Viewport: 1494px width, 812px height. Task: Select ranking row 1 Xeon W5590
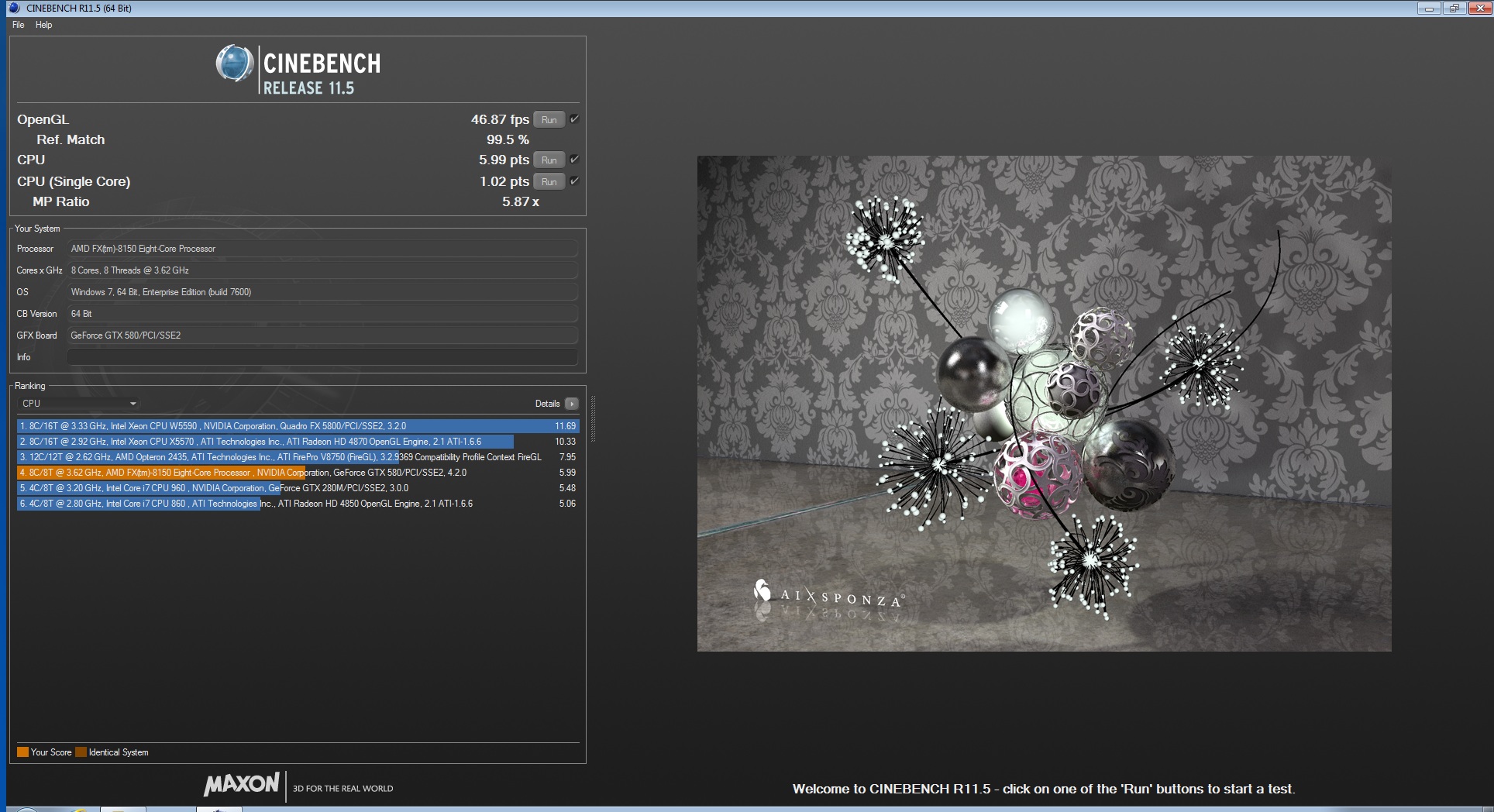[298, 426]
